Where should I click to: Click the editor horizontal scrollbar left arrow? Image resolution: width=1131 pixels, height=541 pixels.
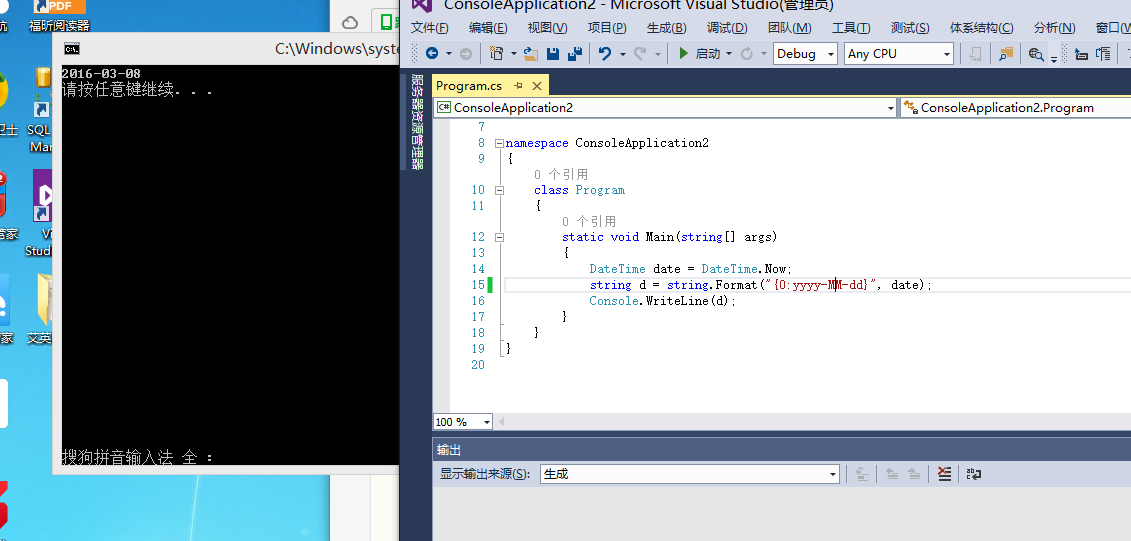click(502, 422)
